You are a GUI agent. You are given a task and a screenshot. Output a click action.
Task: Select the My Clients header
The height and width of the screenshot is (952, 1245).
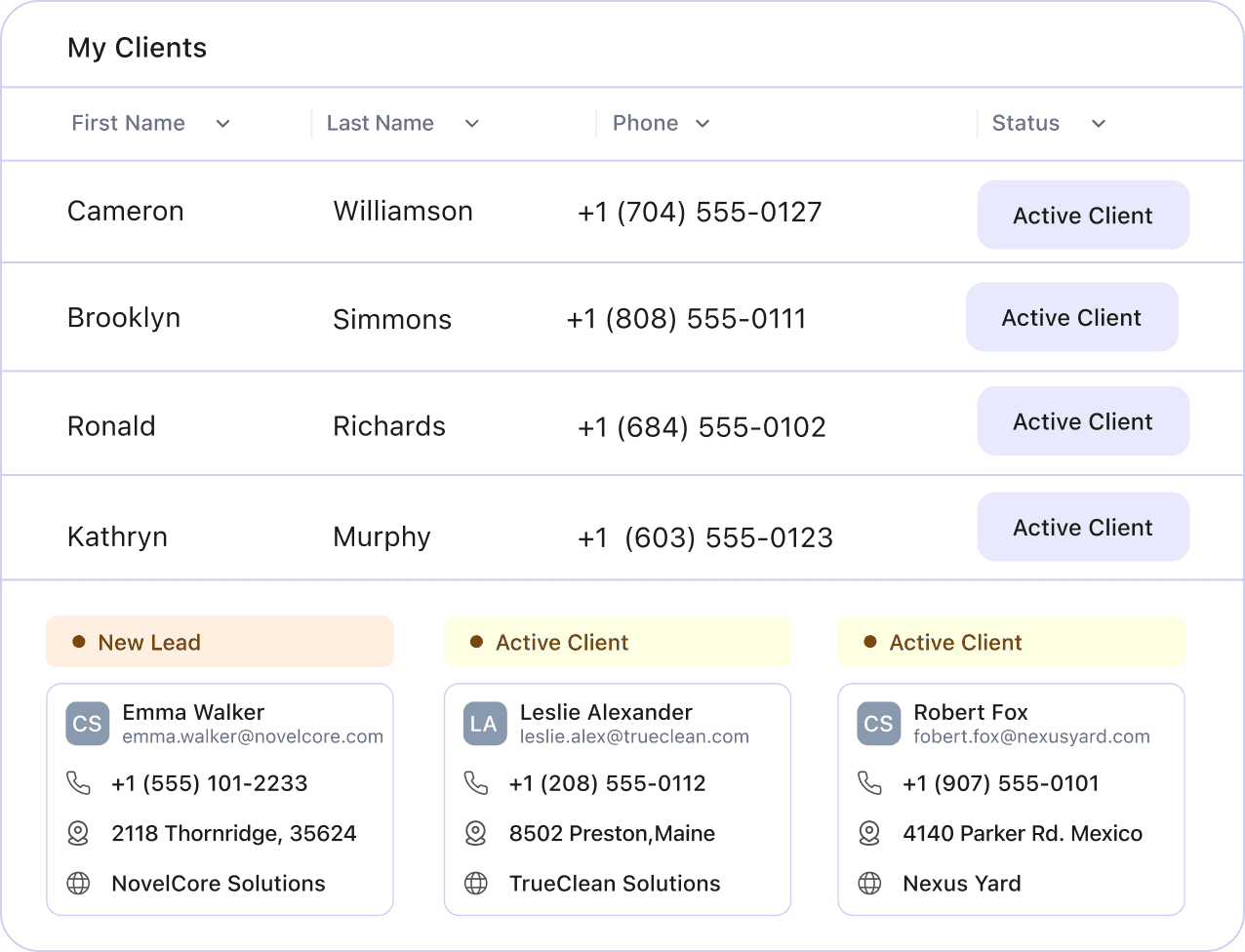click(x=137, y=47)
